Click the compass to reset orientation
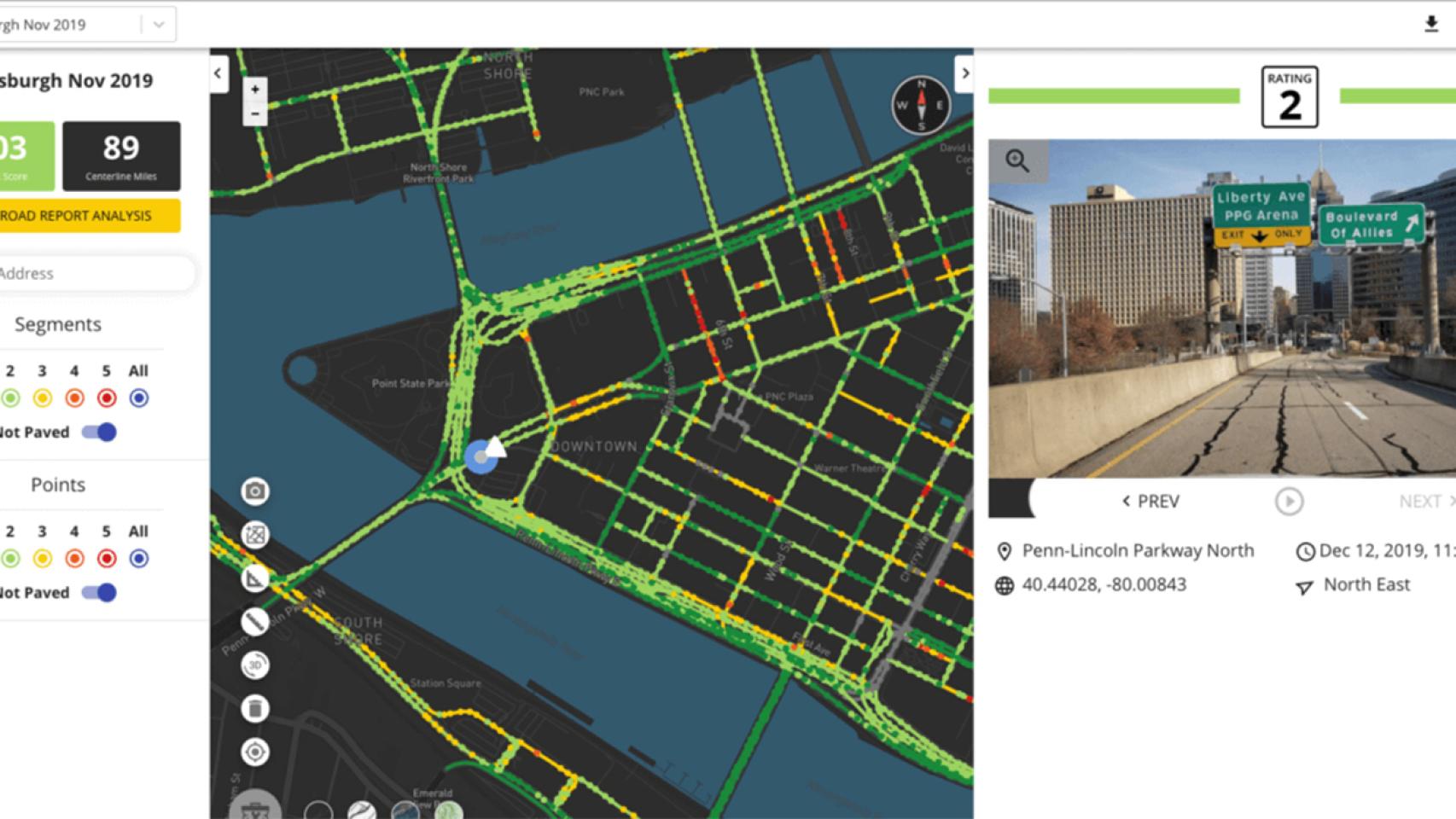Image resolution: width=1456 pixels, height=819 pixels. 921,105
